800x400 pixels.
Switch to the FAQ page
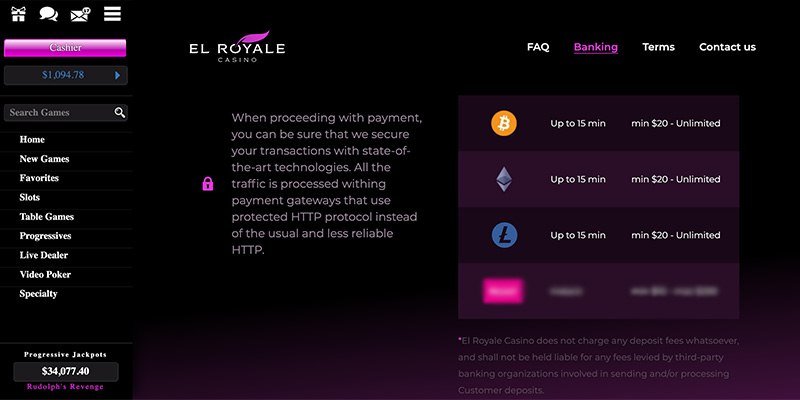(538, 47)
